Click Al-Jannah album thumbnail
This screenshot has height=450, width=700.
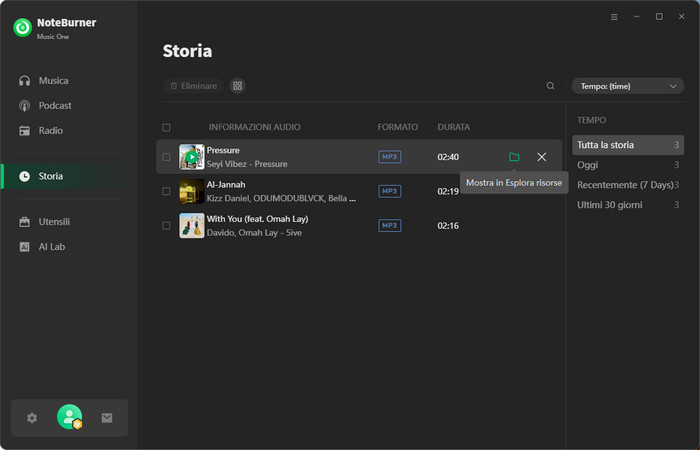[x=192, y=191]
